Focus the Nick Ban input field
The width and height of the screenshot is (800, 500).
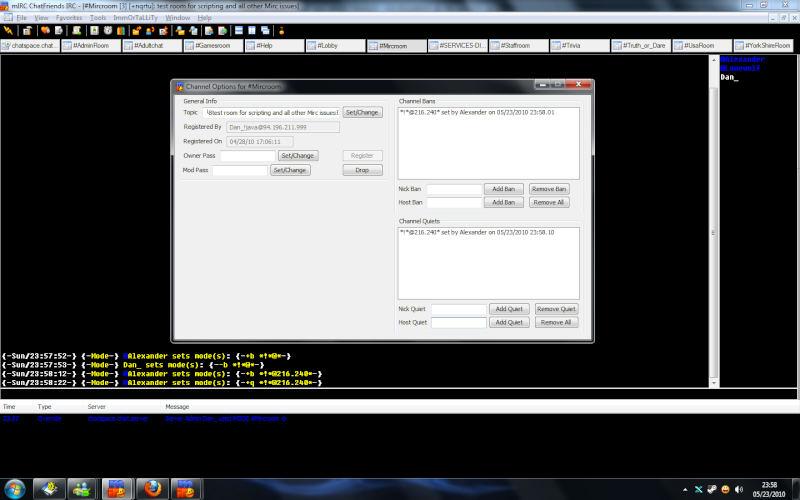point(454,189)
